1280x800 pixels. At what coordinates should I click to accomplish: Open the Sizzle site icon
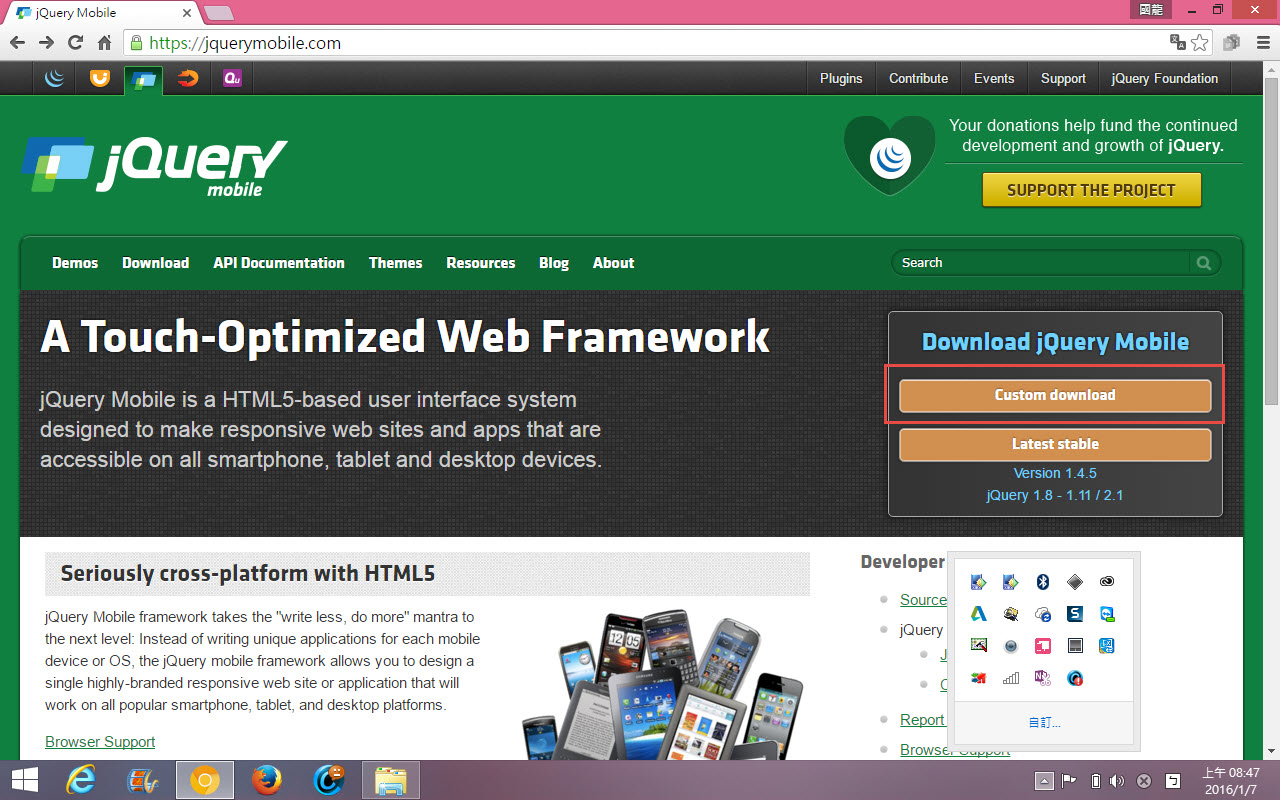188,78
